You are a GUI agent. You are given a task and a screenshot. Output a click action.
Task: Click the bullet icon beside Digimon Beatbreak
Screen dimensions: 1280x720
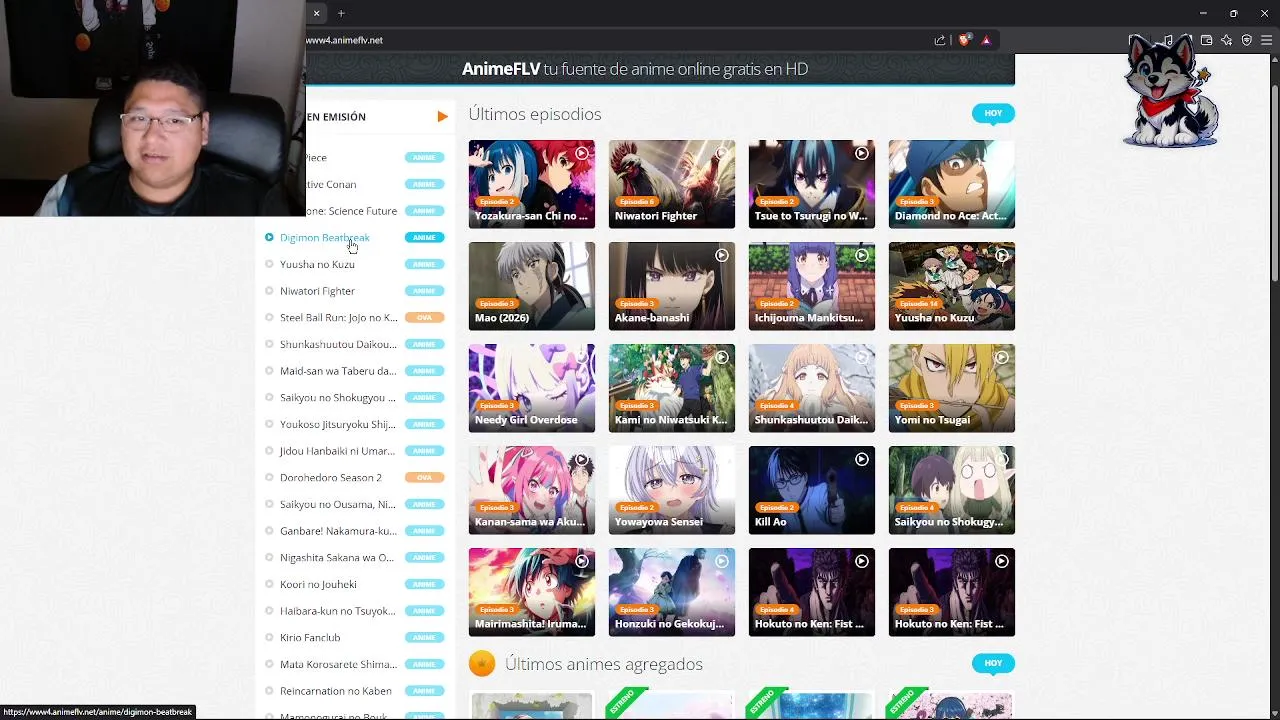click(269, 237)
